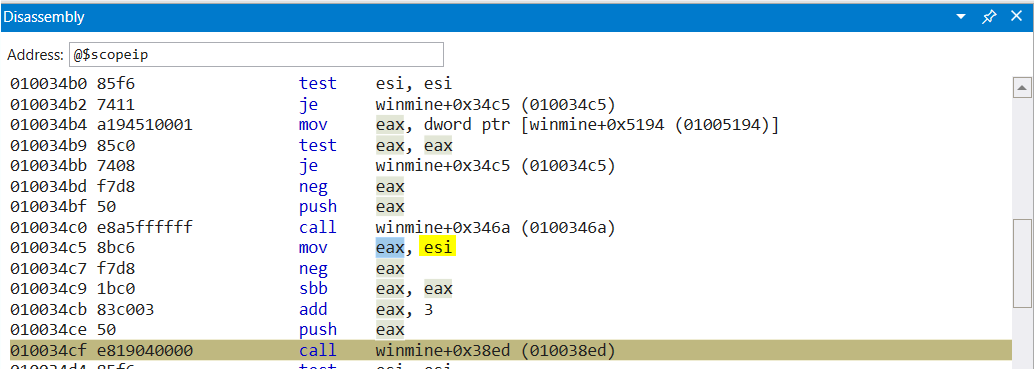Click the Address input field
This screenshot has width=1034, height=369.
pyautogui.click(x=256, y=55)
